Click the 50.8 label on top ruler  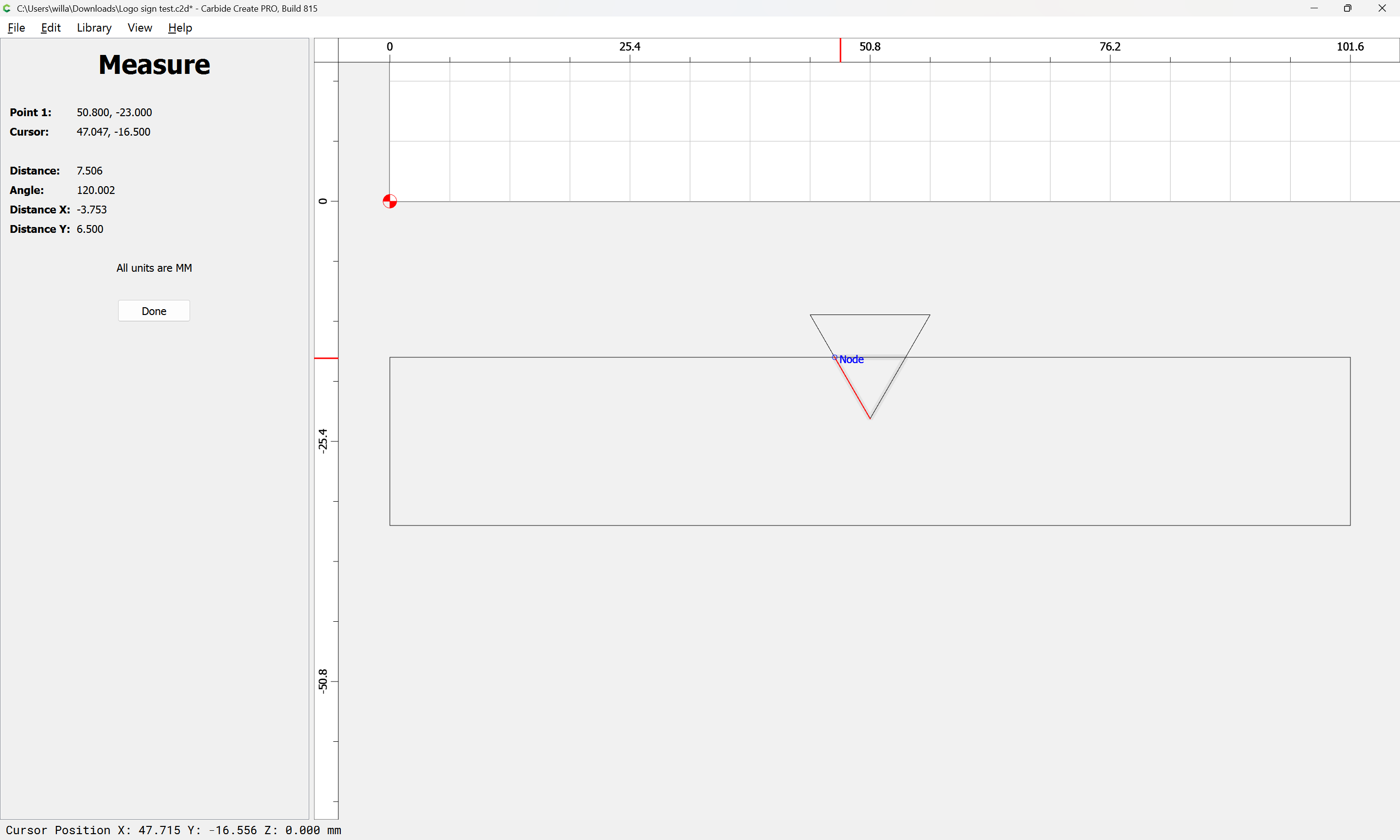click(870, 46)
